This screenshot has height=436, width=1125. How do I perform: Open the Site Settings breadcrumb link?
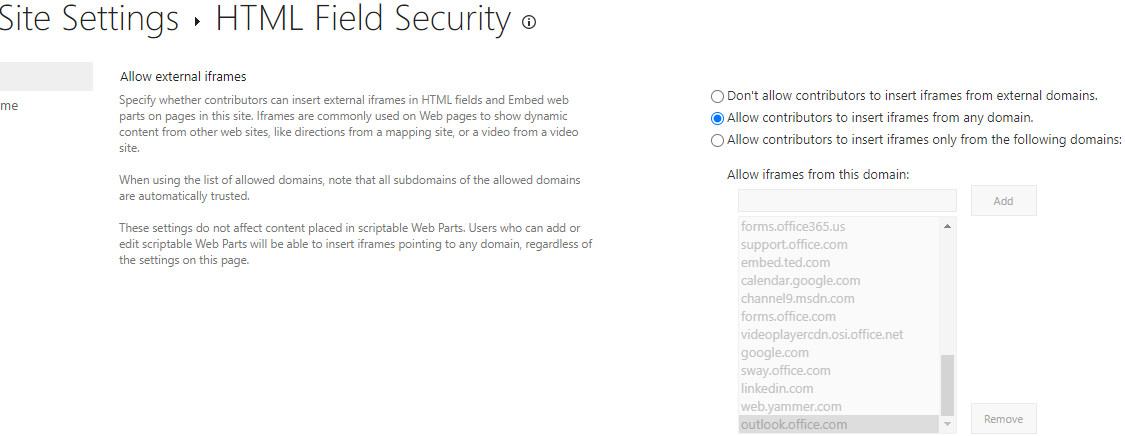coord(89,19)
